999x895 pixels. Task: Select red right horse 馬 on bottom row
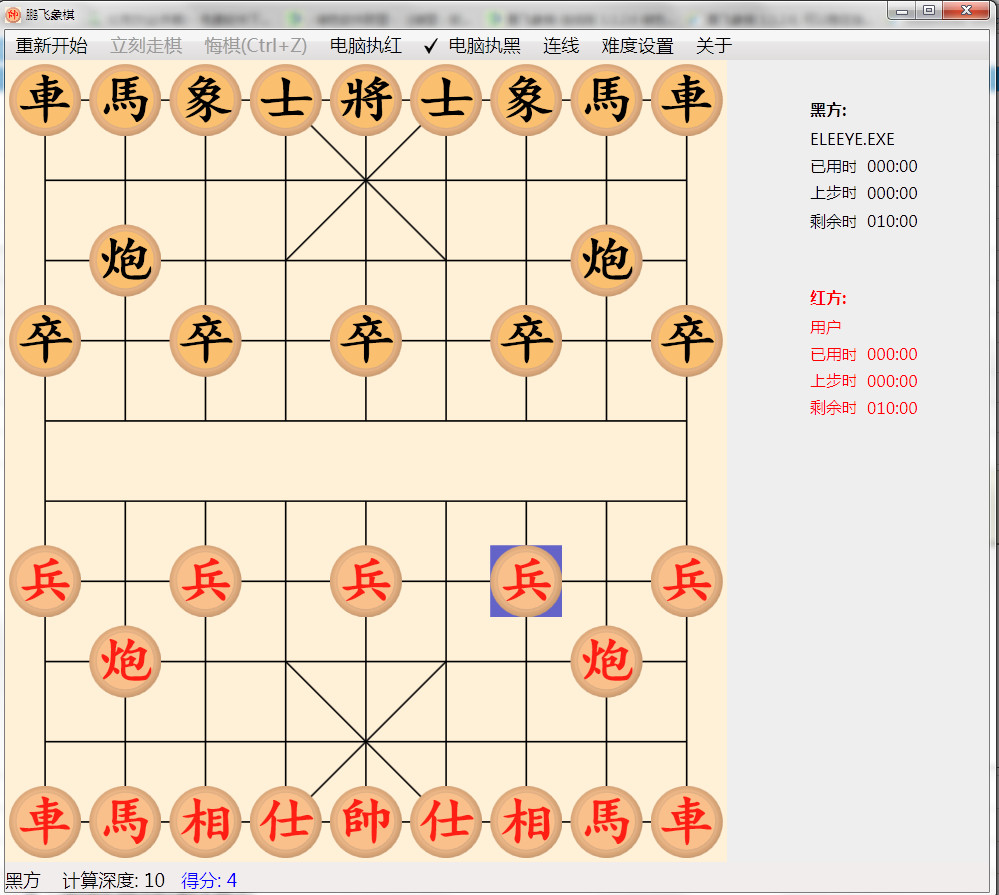(x=607, y=822)
